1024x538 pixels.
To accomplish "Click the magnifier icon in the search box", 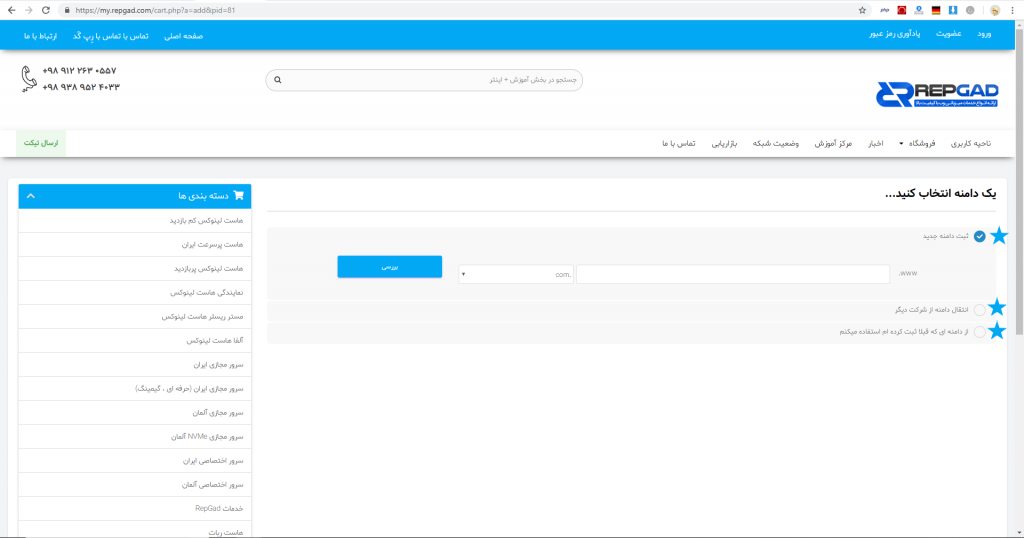I will 278,80.
